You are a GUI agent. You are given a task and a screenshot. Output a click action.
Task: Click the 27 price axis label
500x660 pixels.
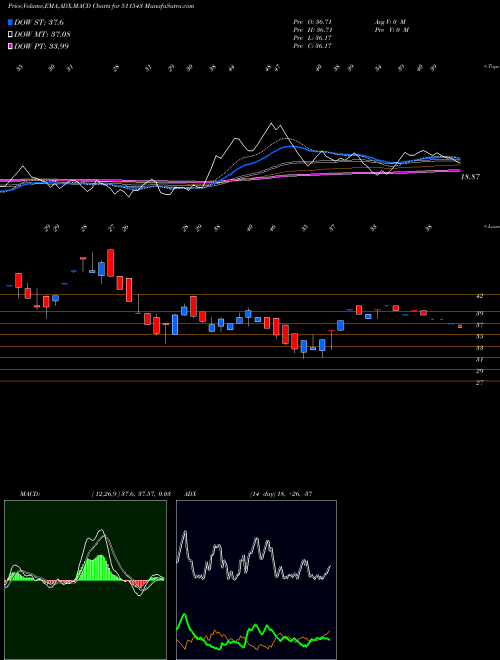click(x=479, y=383)
